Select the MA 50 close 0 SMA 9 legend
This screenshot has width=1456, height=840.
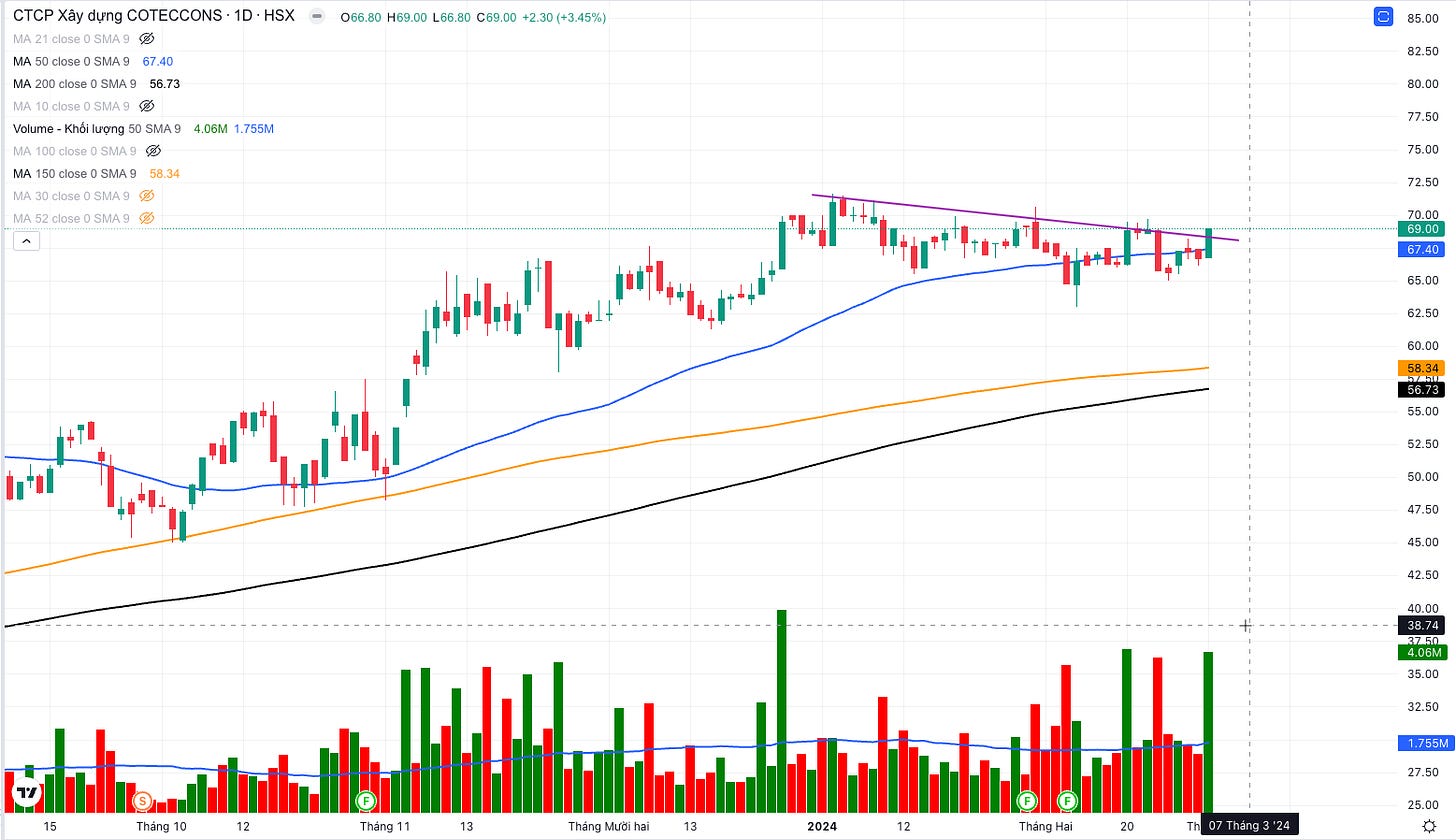tap(75, 62)
